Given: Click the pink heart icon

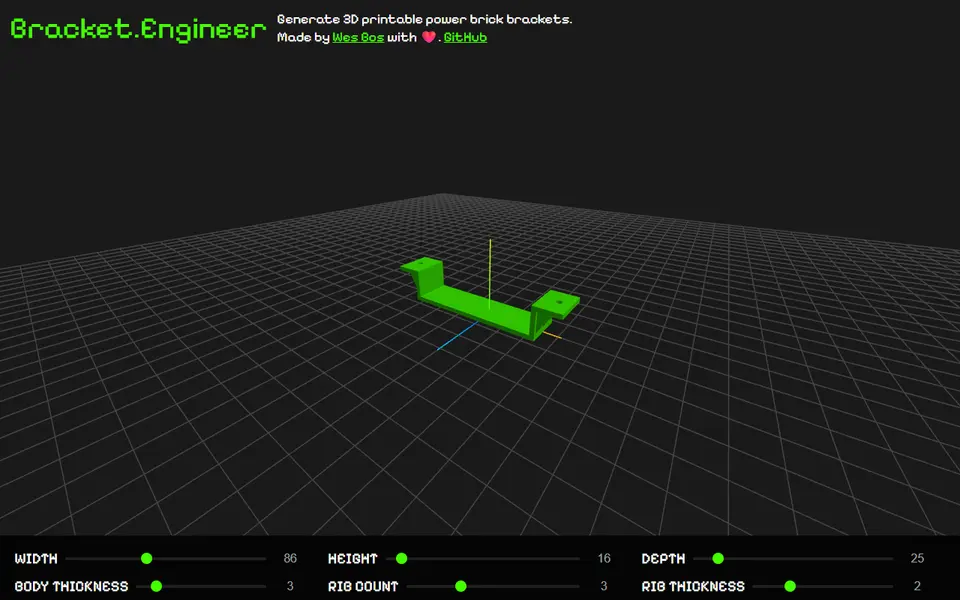Looking at the screenshot, I should [429, 37].
